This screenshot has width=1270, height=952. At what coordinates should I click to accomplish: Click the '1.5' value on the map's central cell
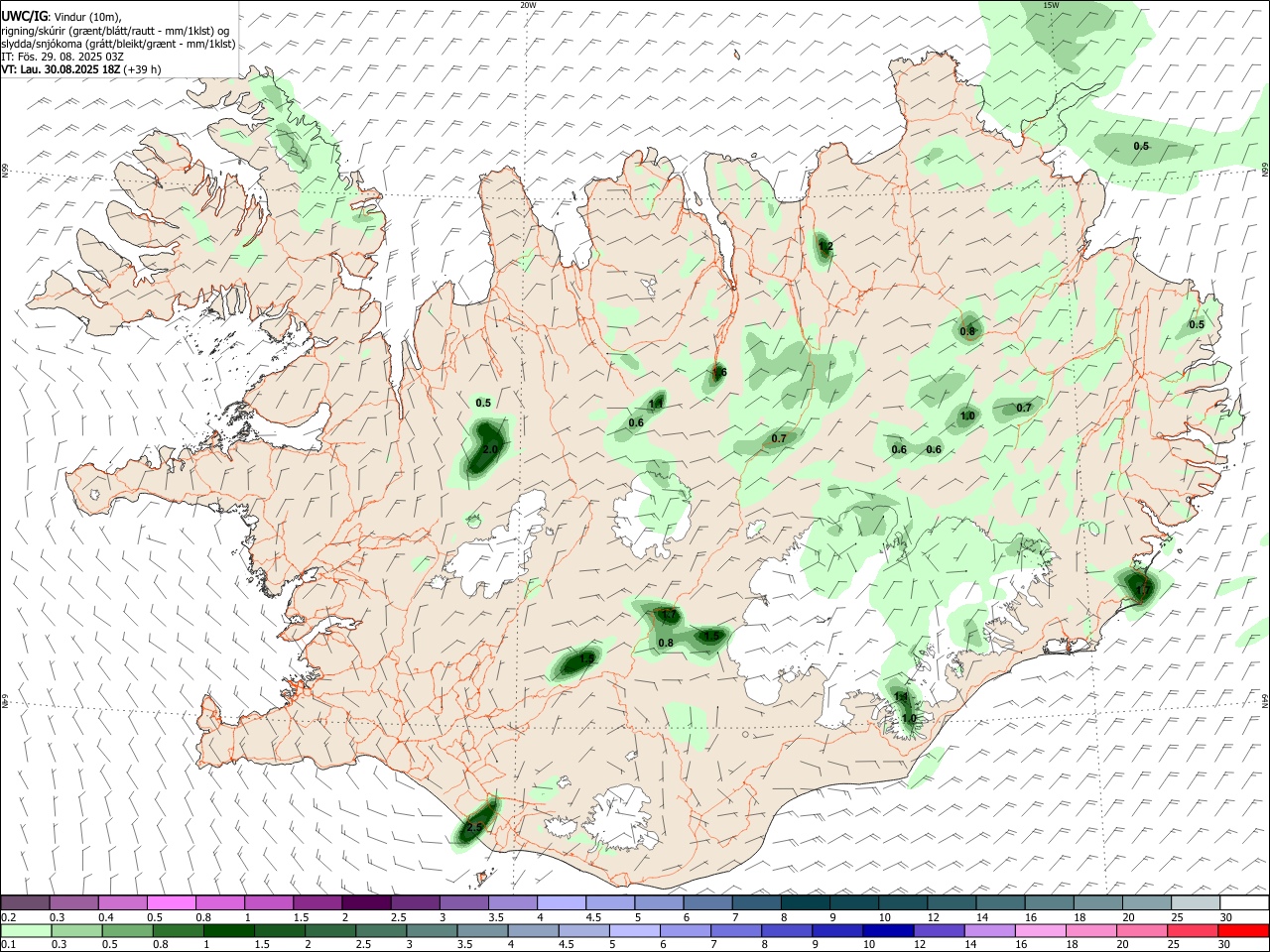[x=710, y=636]
